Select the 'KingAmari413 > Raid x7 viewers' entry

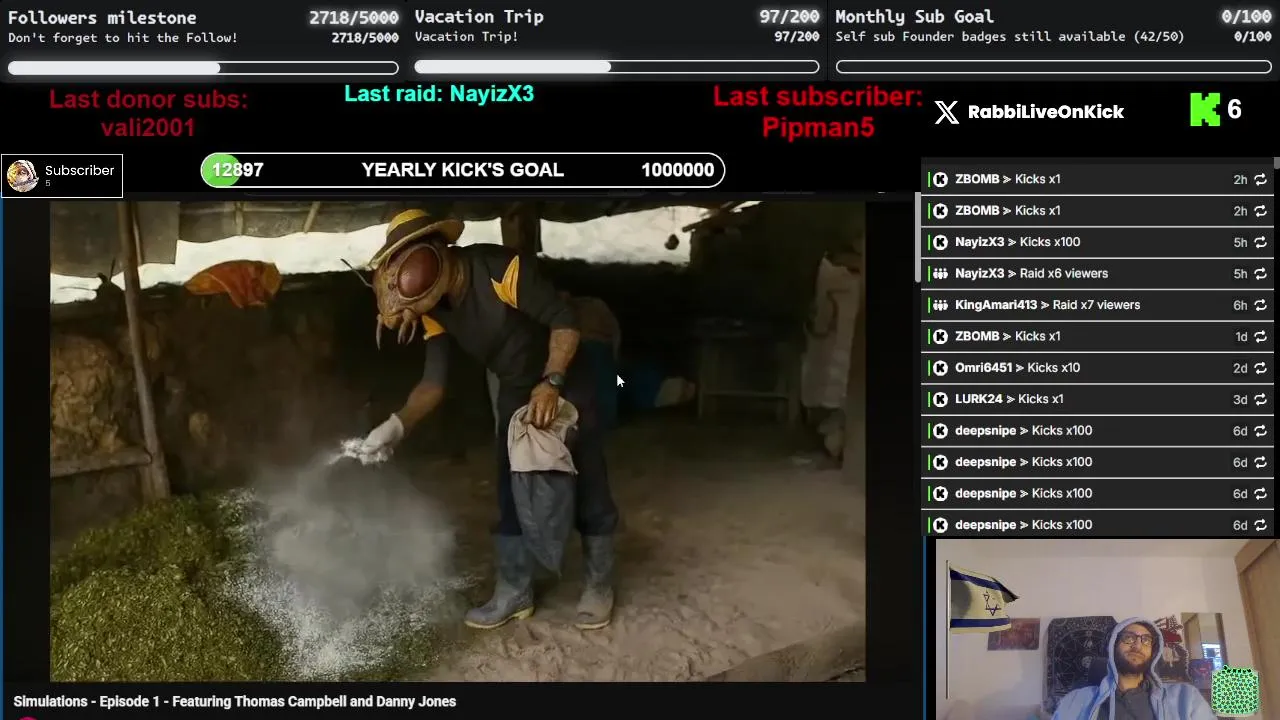pyautogui.click(x=1097, y=305)
